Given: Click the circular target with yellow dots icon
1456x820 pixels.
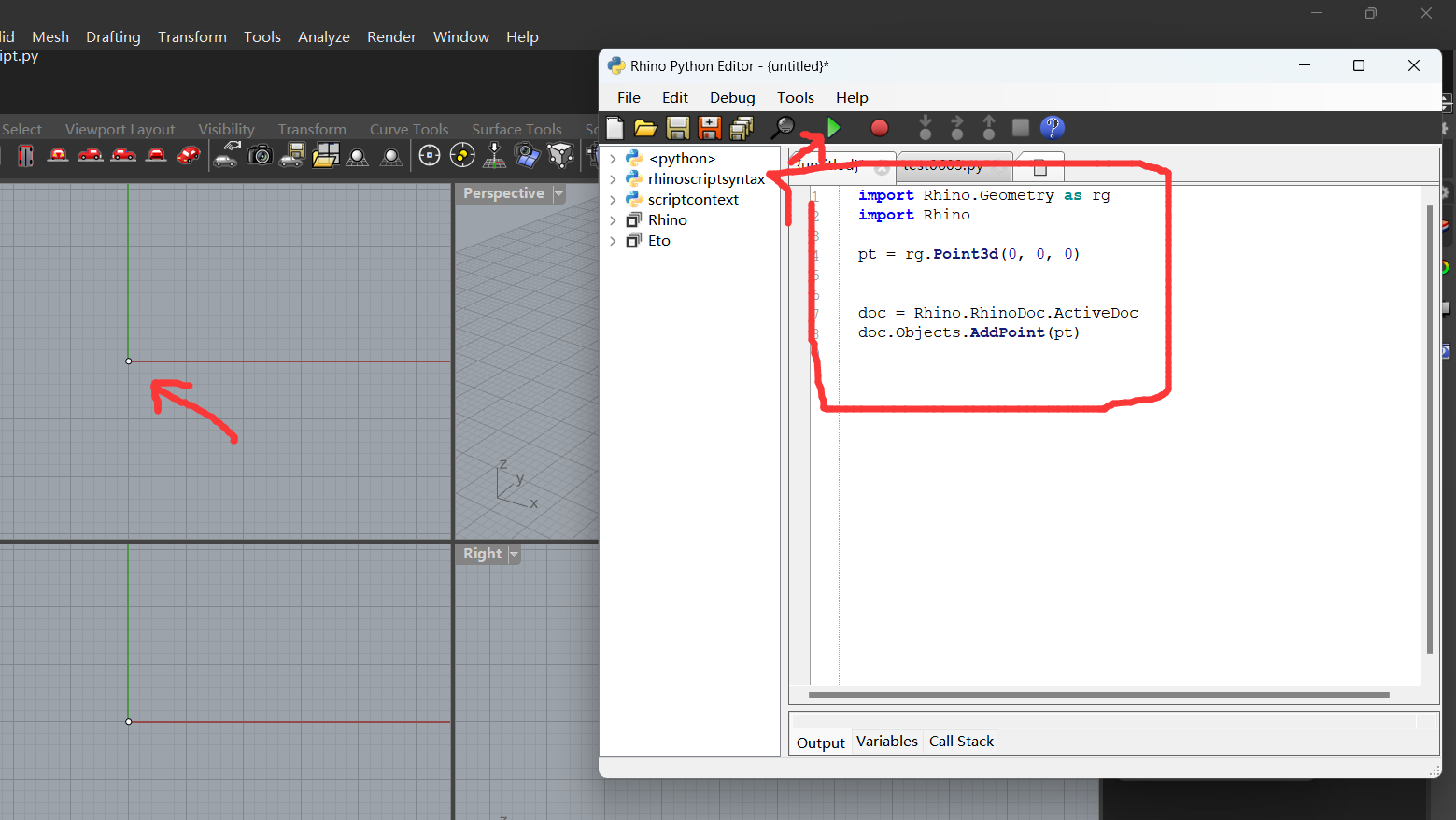Looking at the screenshot, I should point(462,156).
